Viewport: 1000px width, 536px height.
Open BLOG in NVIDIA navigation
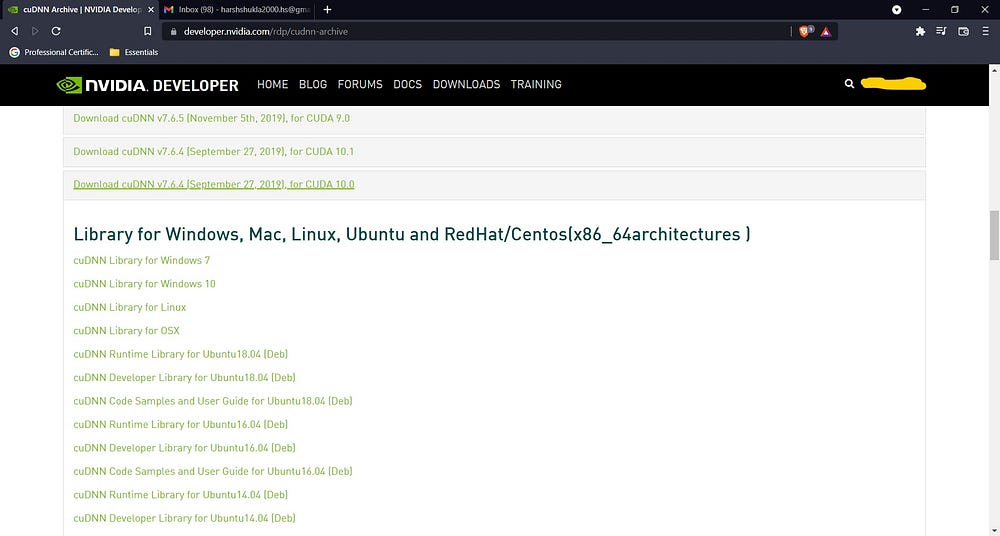(312, 84)
